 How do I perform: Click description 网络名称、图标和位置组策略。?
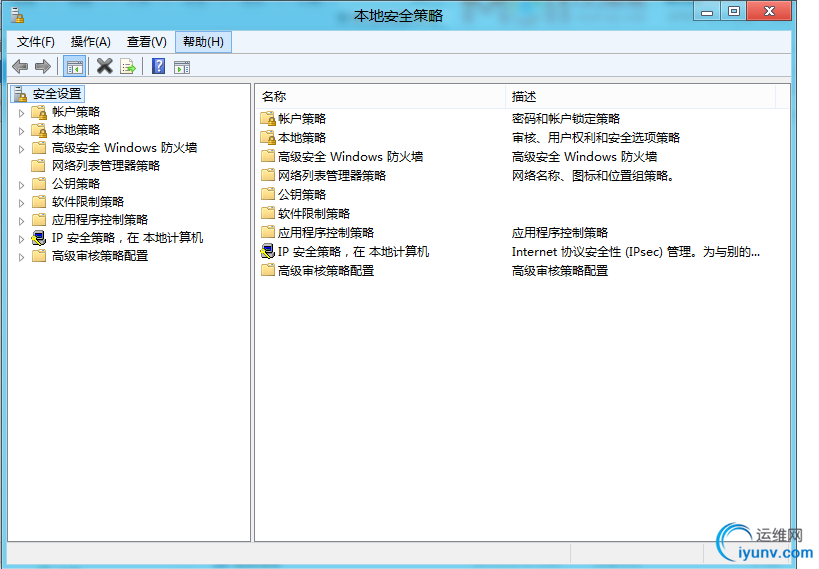[594, 176]
